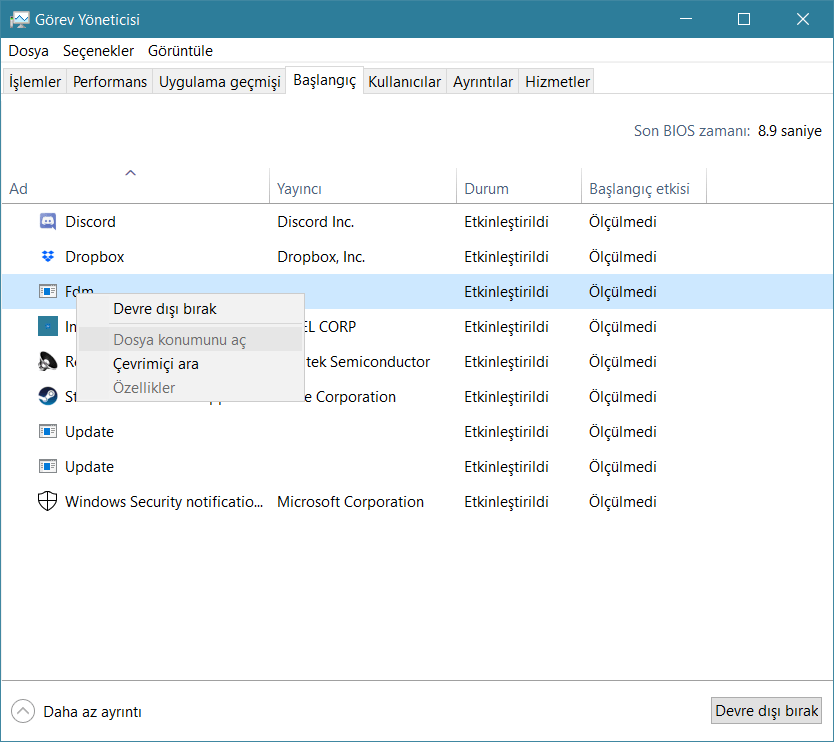Click the publisher text Dropbox, Inc.
The image size is (834, 742).
[x=321, y=257]
